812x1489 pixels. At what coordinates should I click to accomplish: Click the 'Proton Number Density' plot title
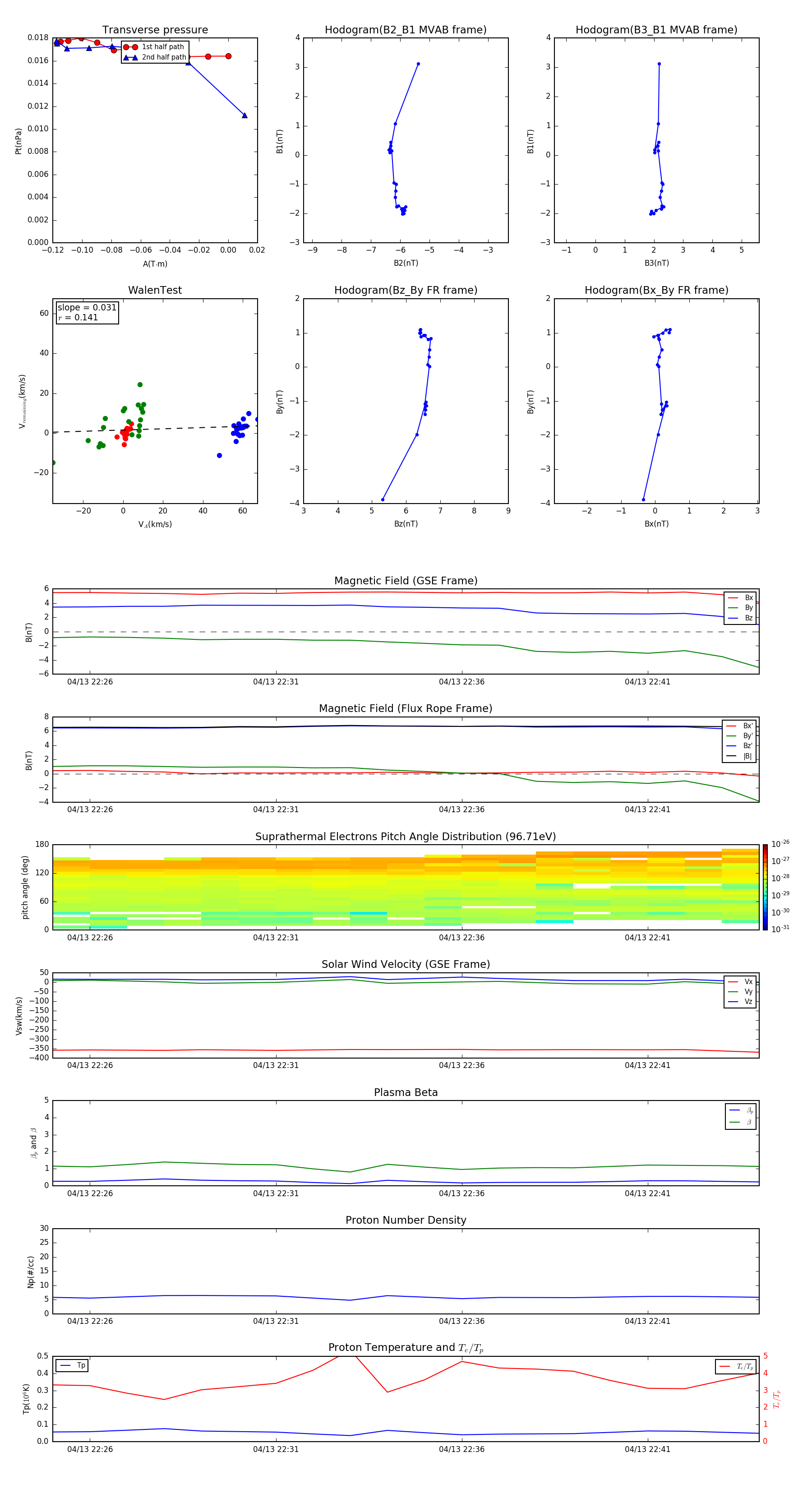[406, 1220]
